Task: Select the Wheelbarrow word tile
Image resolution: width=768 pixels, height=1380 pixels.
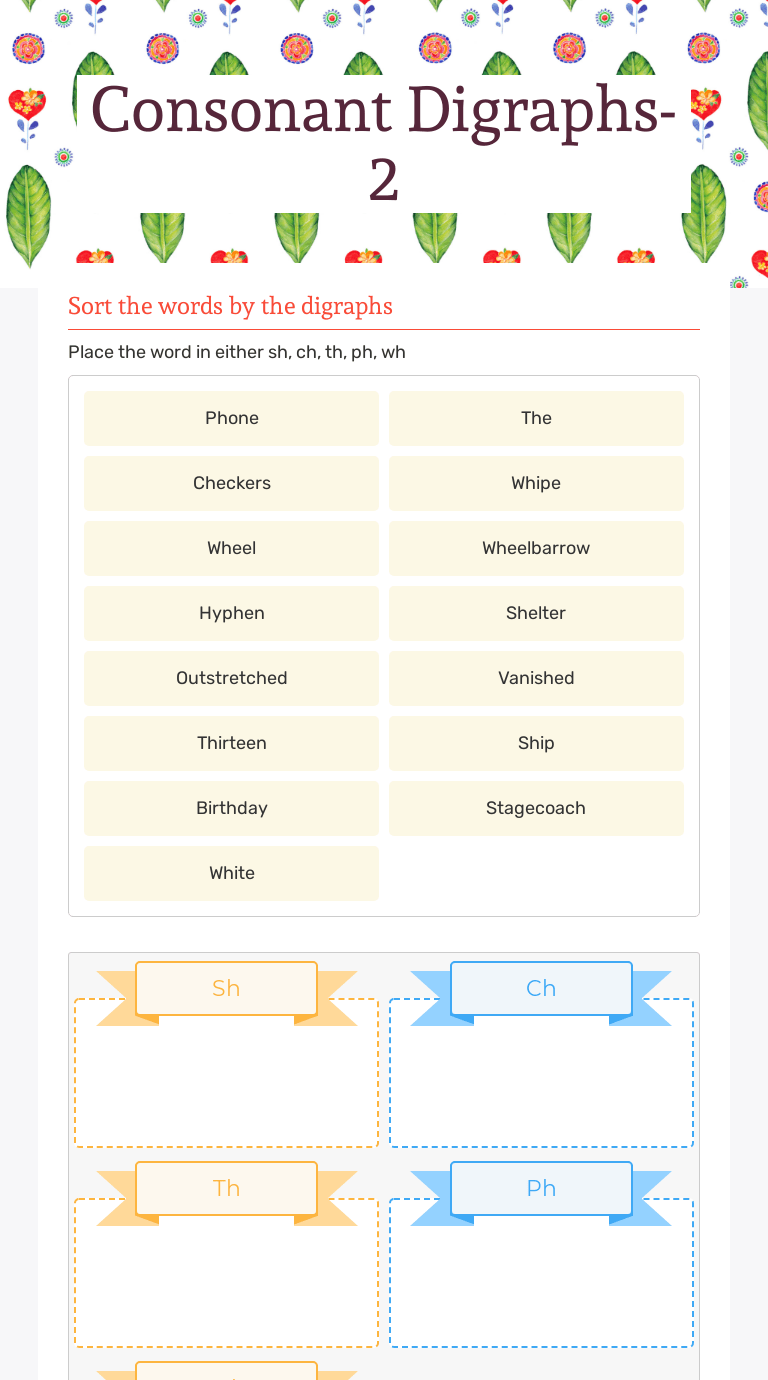Action: point(536,548)
